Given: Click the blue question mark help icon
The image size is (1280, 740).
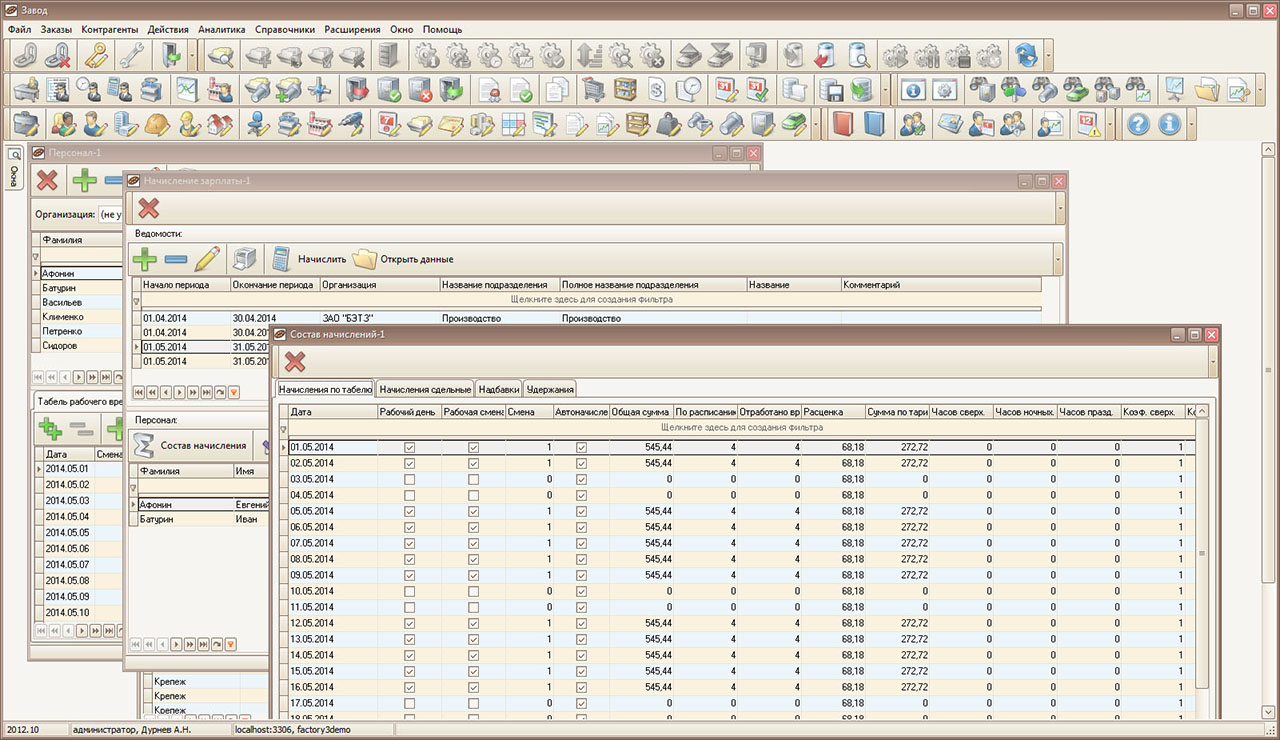Looking at the screenshot, I should tap(1138, 124).
